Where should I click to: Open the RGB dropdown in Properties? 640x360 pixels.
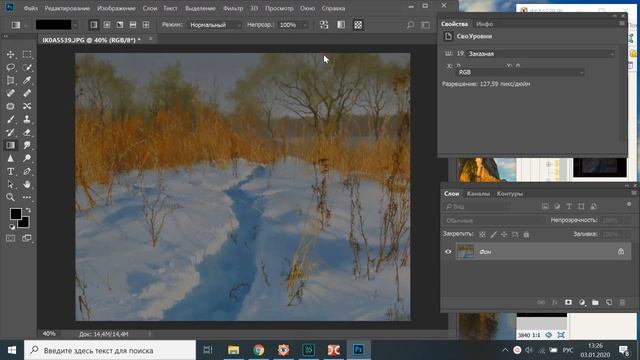pyautogui.click(x=520, y=72)
